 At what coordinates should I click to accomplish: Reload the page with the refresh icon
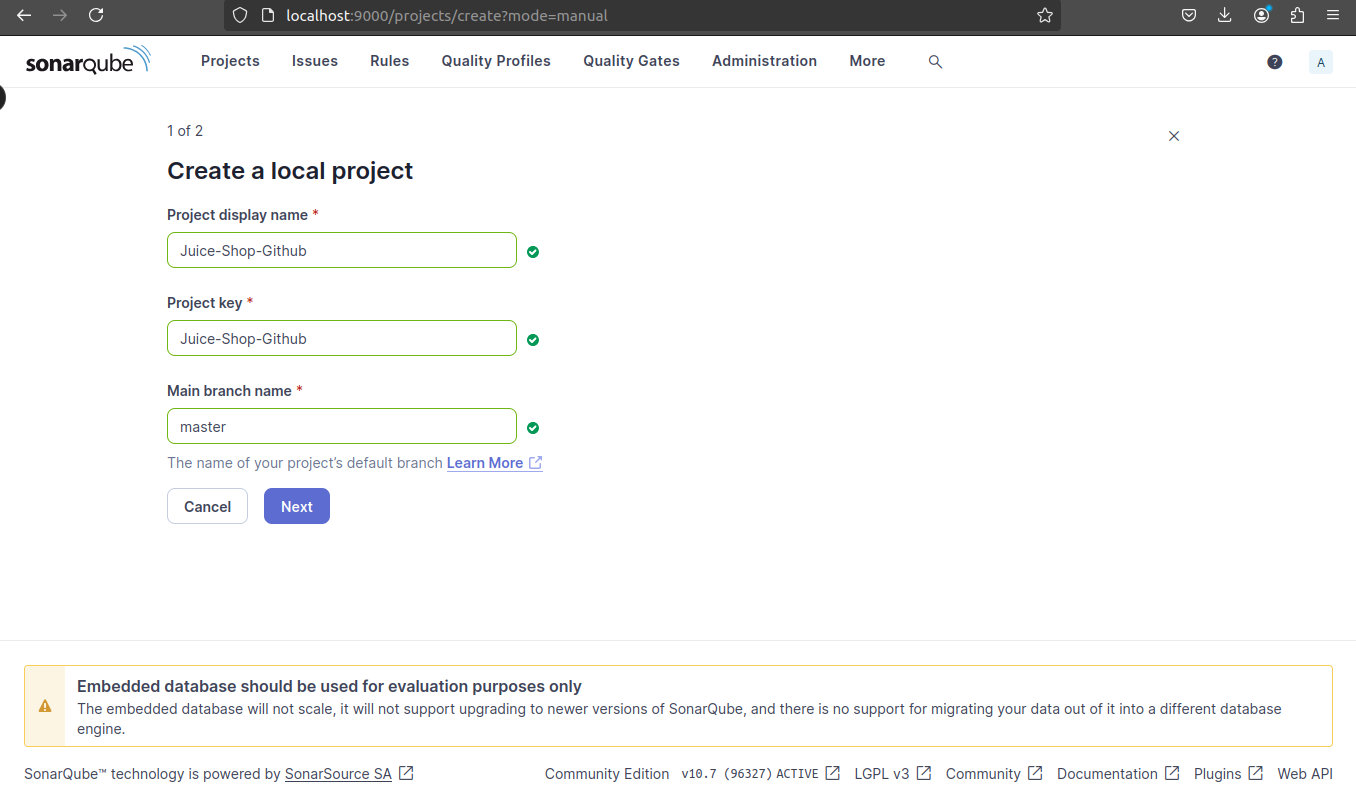point(96,15)
